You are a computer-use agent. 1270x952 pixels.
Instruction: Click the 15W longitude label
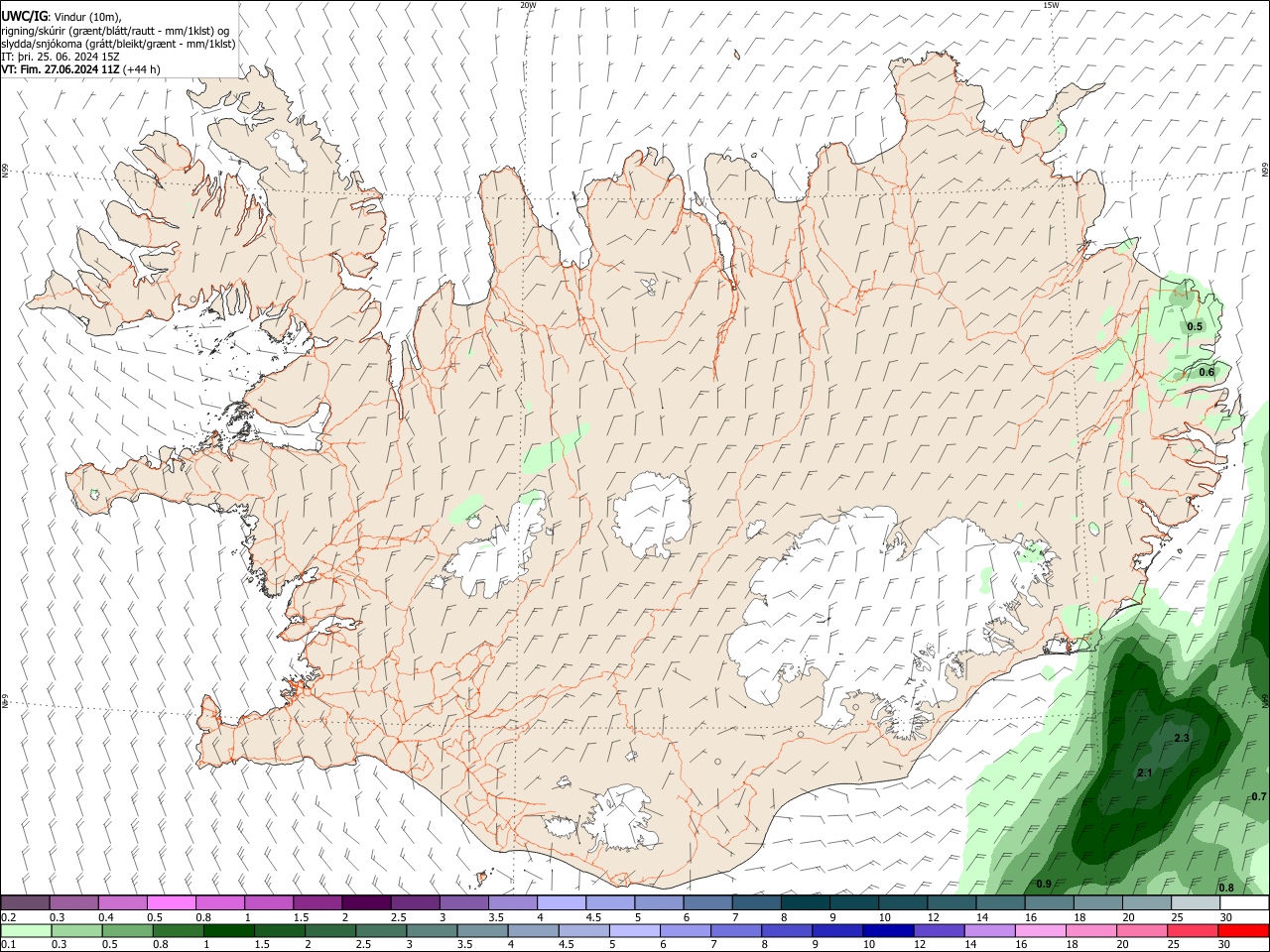1051,5
